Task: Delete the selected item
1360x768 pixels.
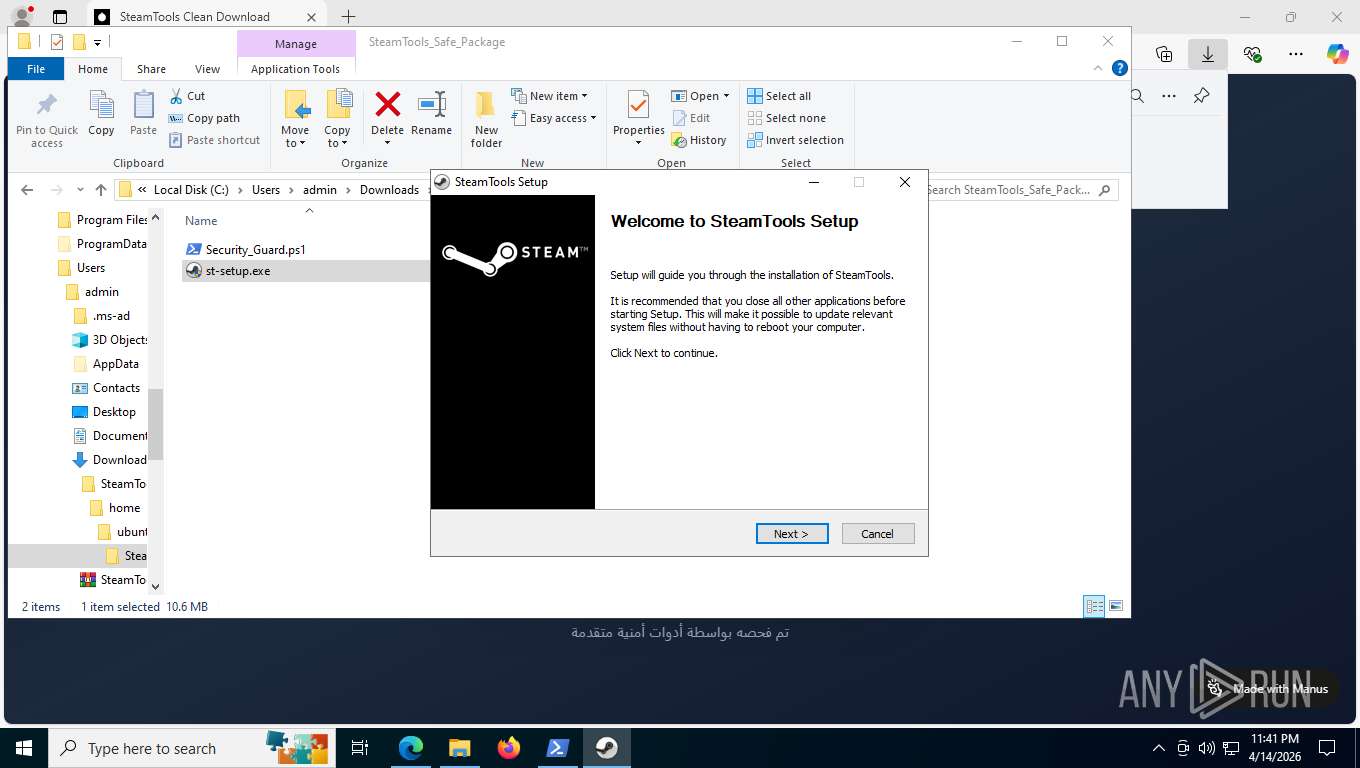Action: (x=387, y=118)
